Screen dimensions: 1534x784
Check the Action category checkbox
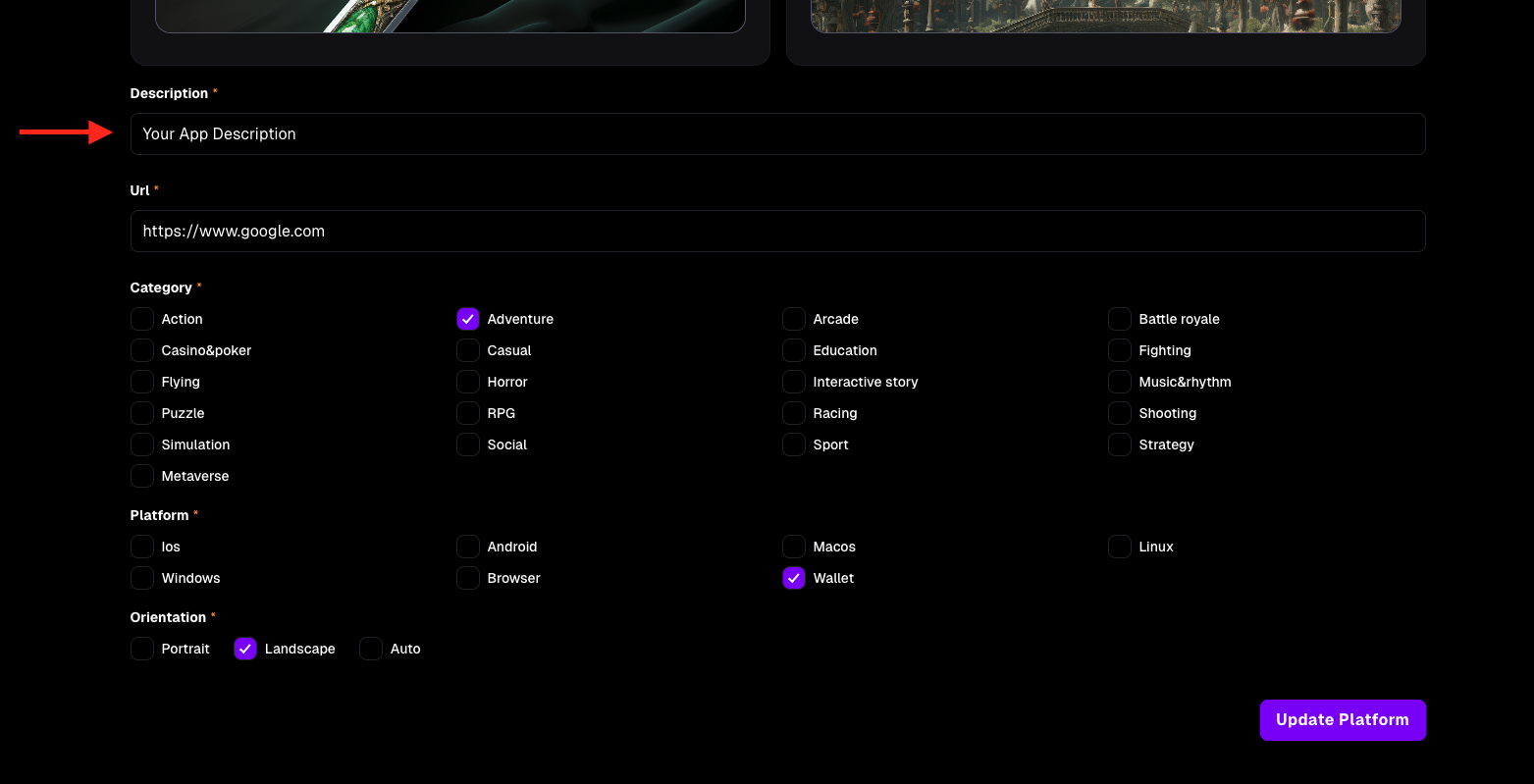tap(142, 319)
